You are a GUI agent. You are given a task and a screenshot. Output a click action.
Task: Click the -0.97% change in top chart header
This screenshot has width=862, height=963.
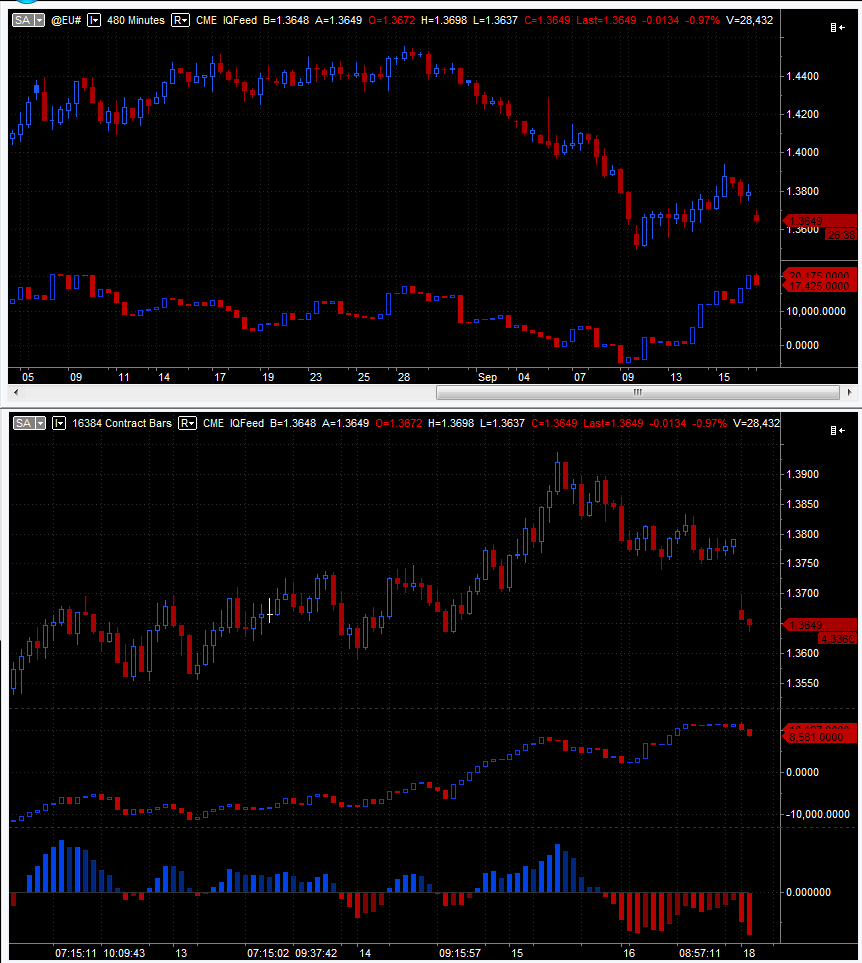(703, 20)
